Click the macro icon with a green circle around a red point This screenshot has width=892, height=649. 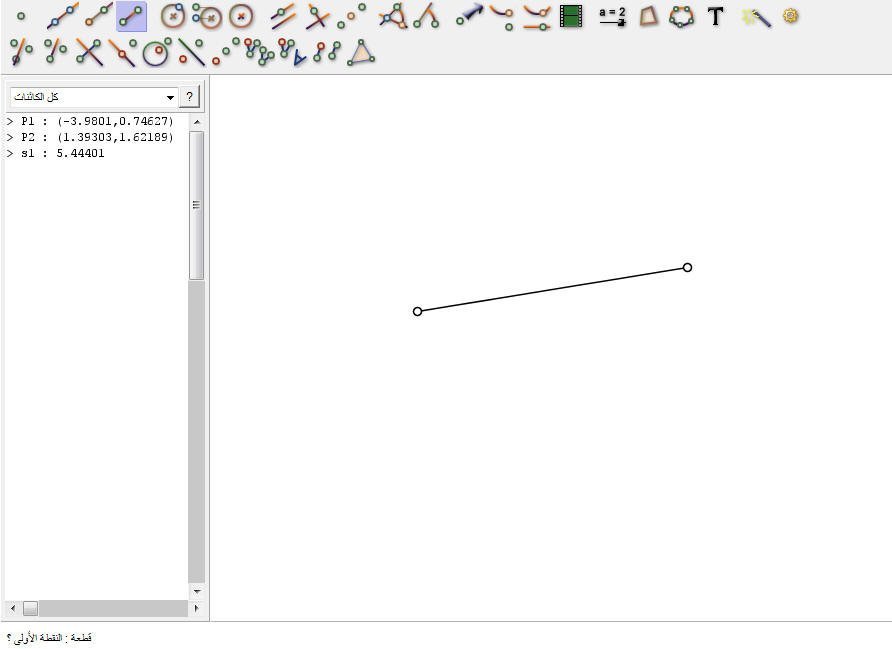point(156,52)
